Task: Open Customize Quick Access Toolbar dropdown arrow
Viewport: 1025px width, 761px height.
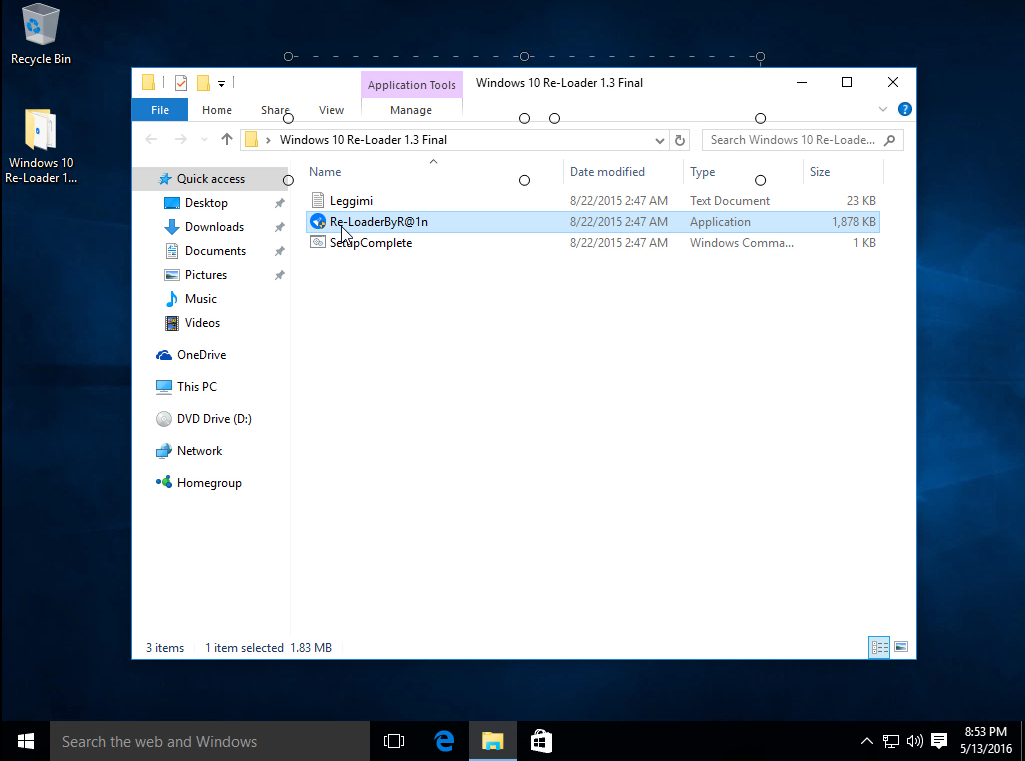Action: point(222,84)
